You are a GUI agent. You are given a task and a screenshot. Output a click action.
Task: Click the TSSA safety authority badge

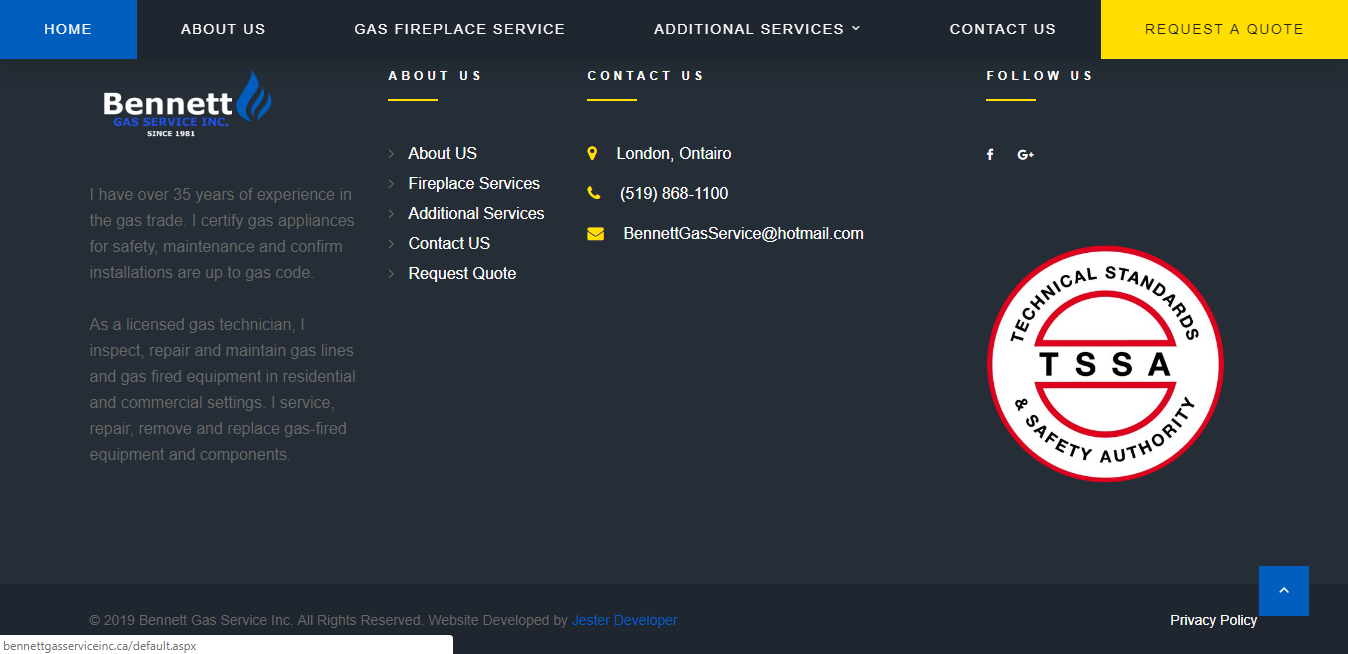(1105, 363)
